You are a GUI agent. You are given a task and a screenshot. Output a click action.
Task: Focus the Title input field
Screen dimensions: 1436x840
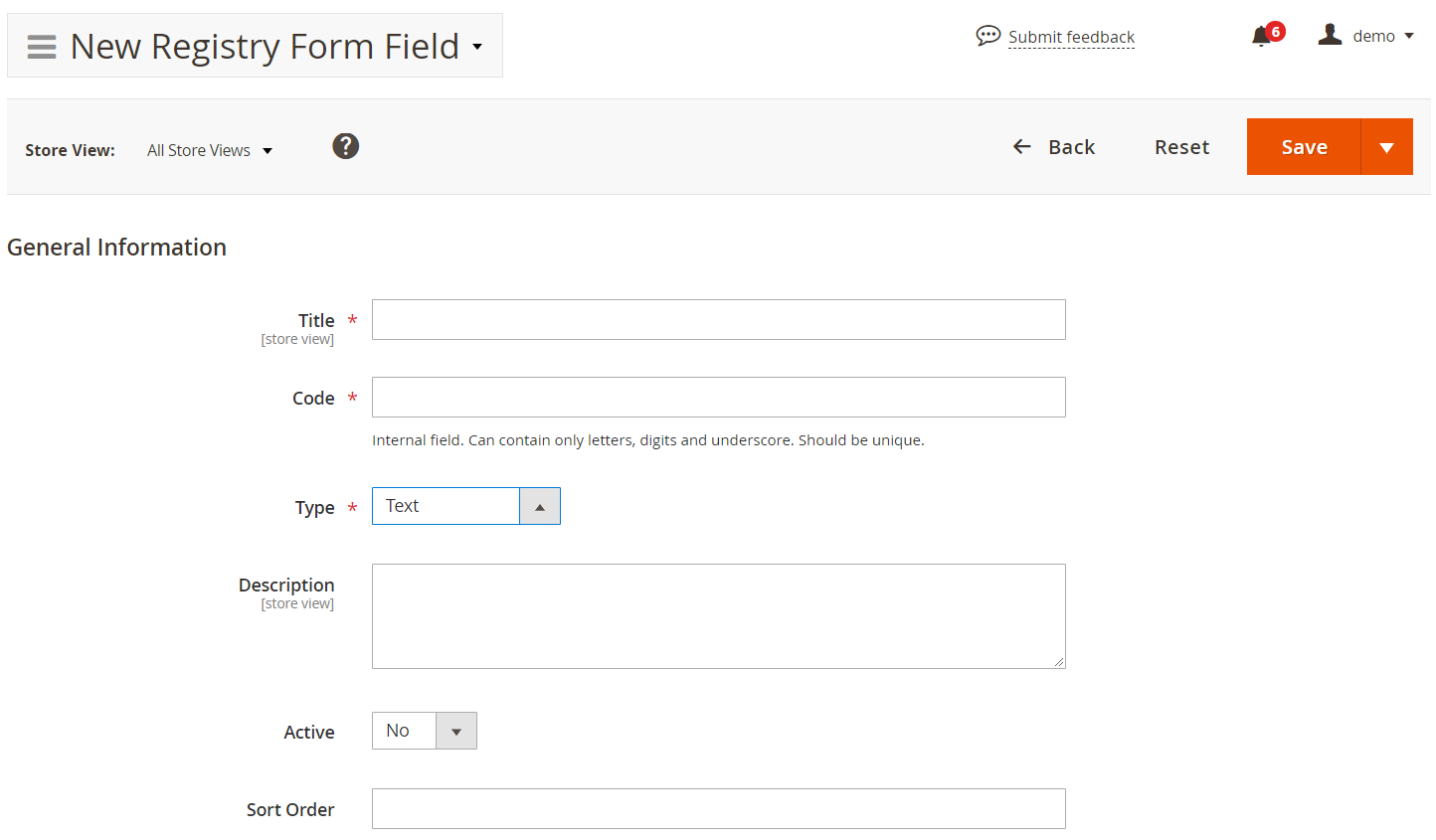pyautogui.click(x=719, y=320)
